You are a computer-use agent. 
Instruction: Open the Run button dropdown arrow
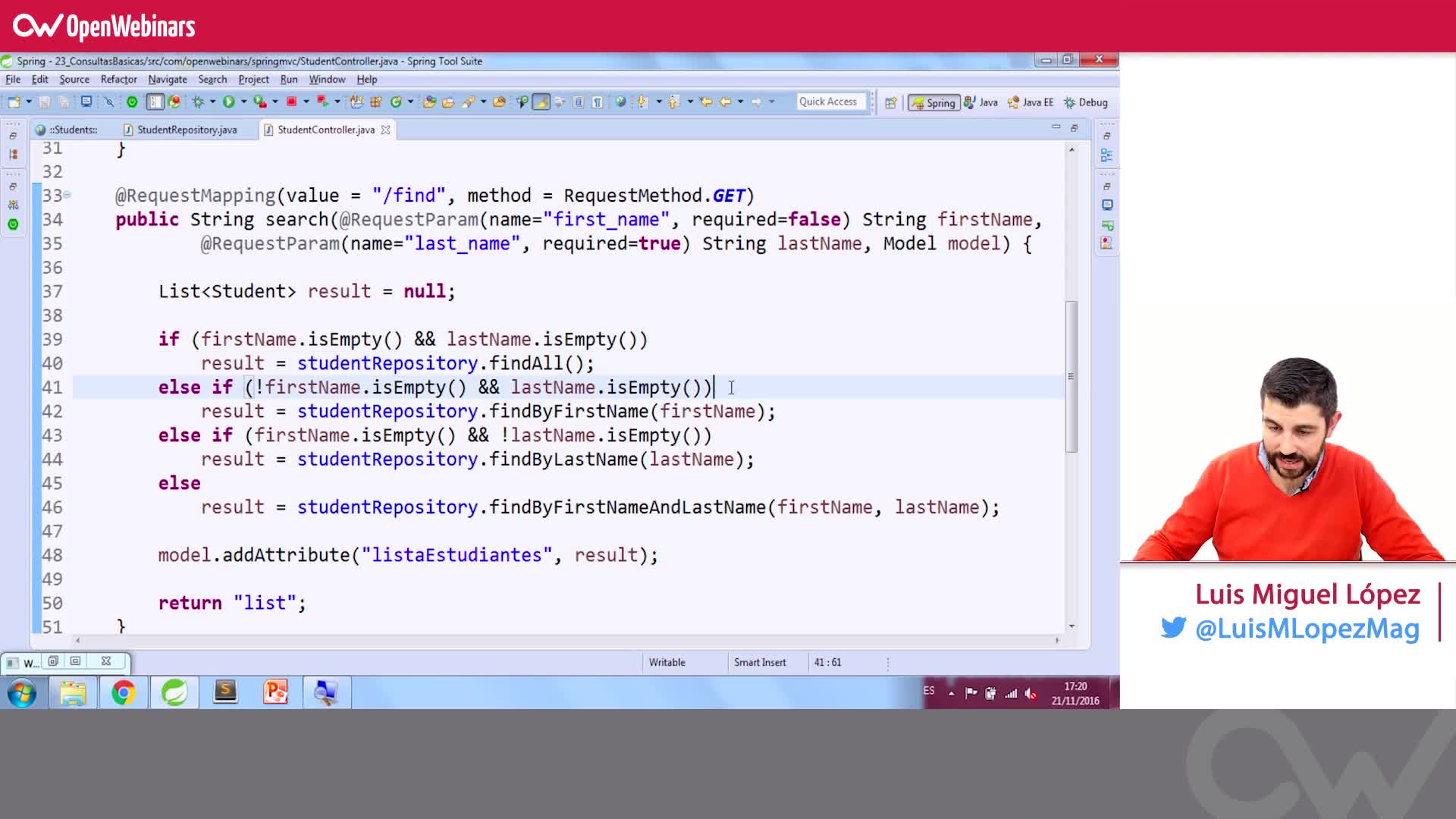click(243, 101)
